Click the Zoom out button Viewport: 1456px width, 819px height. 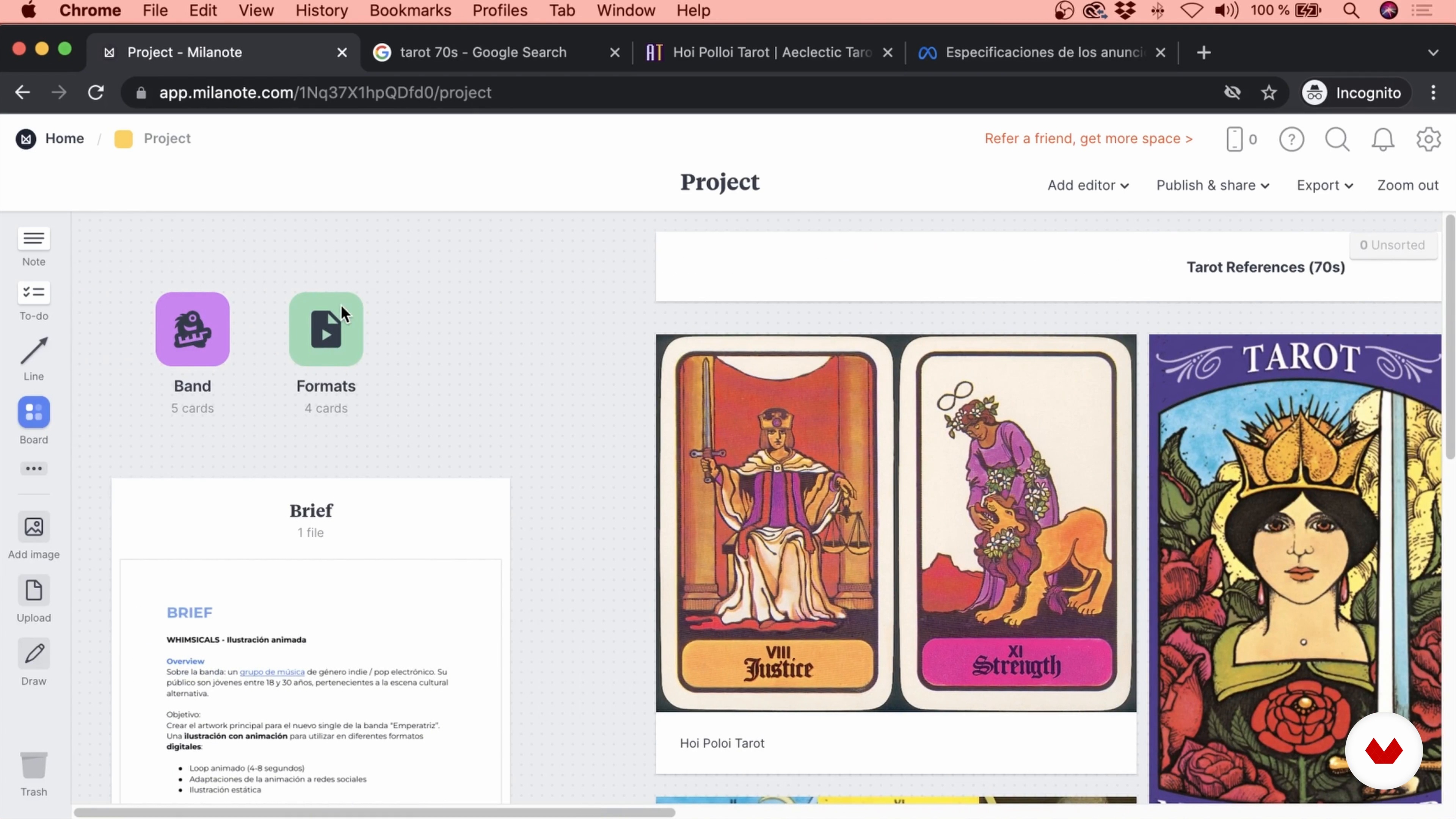pyautogui.click(x=1407, y=185)
